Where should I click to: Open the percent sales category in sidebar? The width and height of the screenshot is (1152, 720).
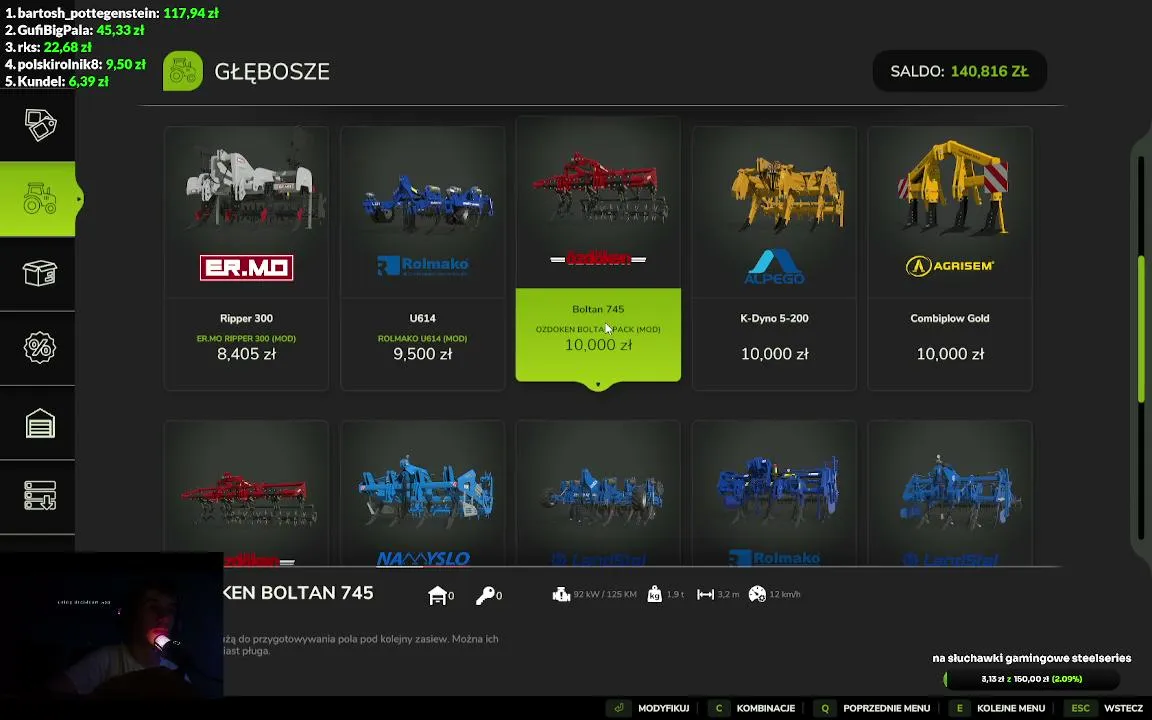tap(40, 348)
